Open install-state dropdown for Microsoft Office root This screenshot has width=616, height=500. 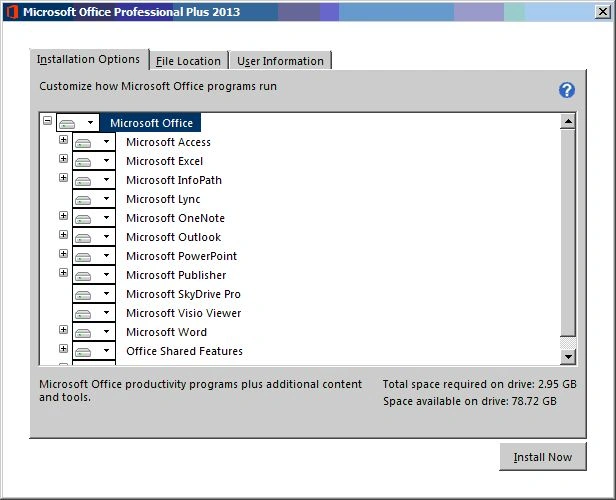pos(78,123)
